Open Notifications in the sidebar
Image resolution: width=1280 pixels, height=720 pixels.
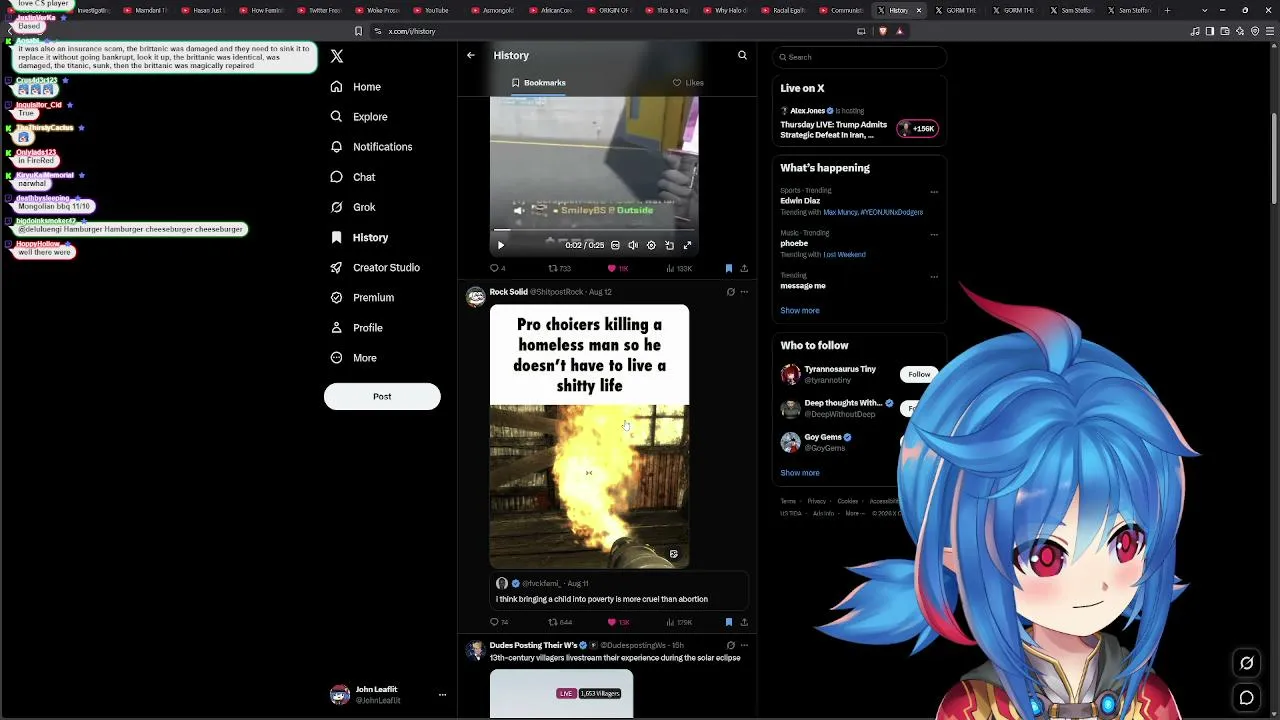[371, 147]
